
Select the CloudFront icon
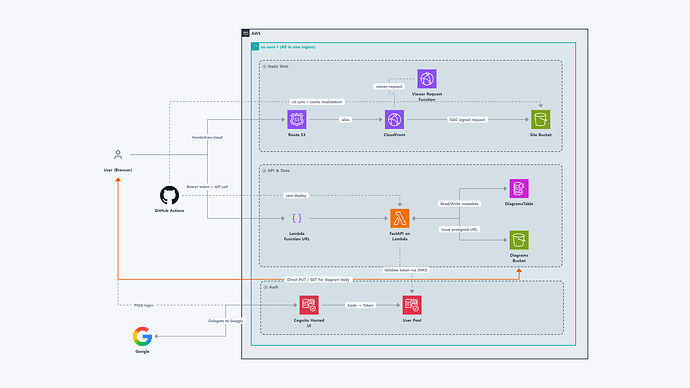pos(394,120)
